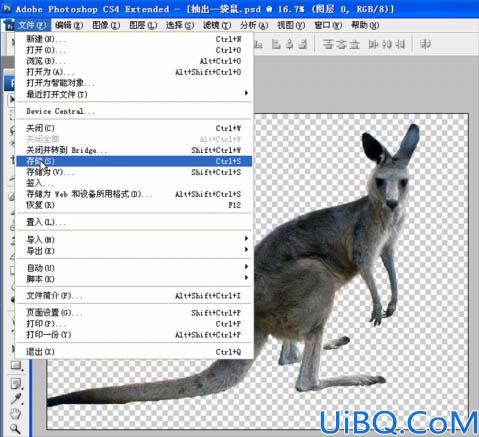
Task: Open the 窗口 (W) menu
Action: (328, 25)
